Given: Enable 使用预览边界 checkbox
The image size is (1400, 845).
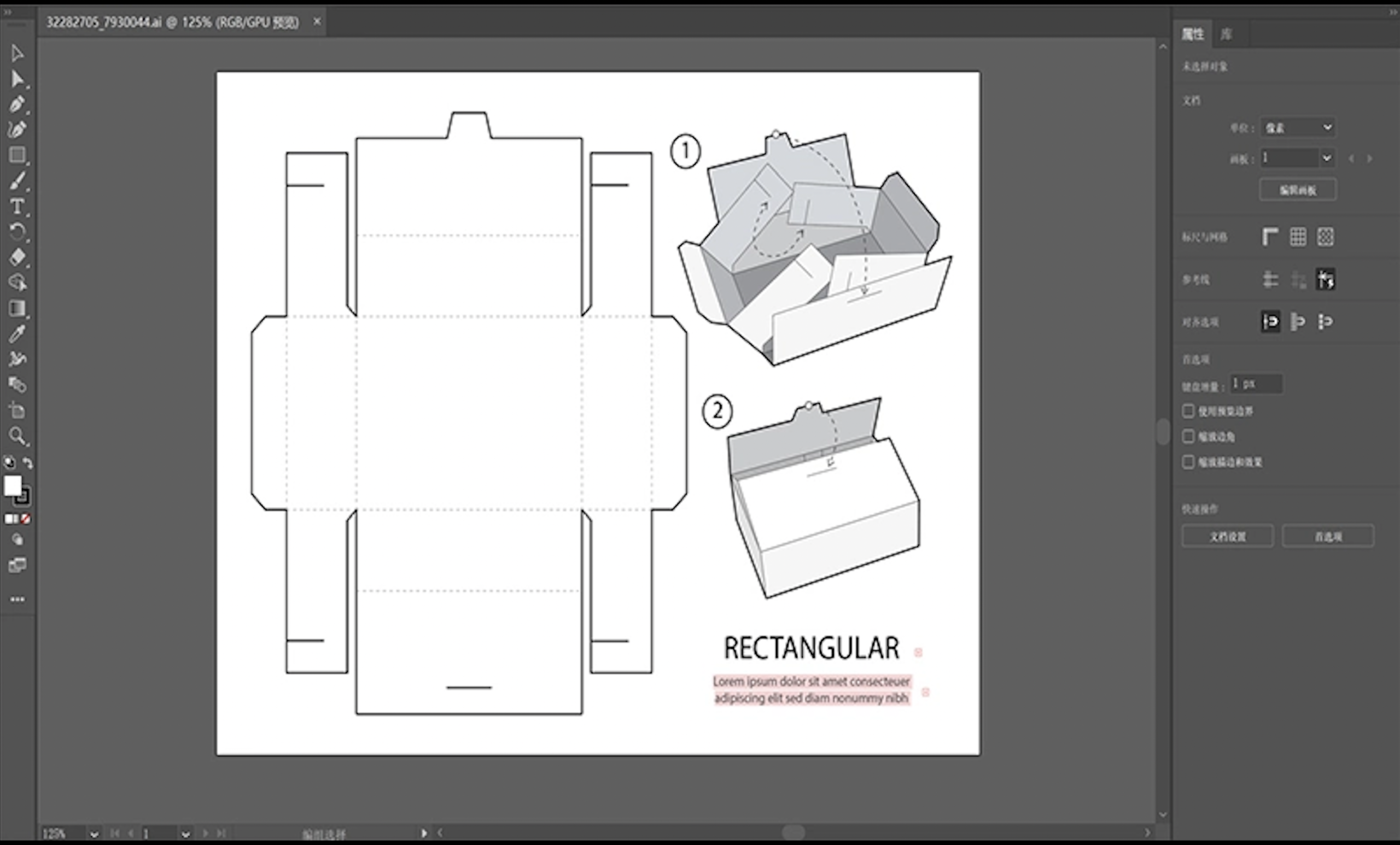Looking at the screenshot, I should click(x=1188, y=410).
